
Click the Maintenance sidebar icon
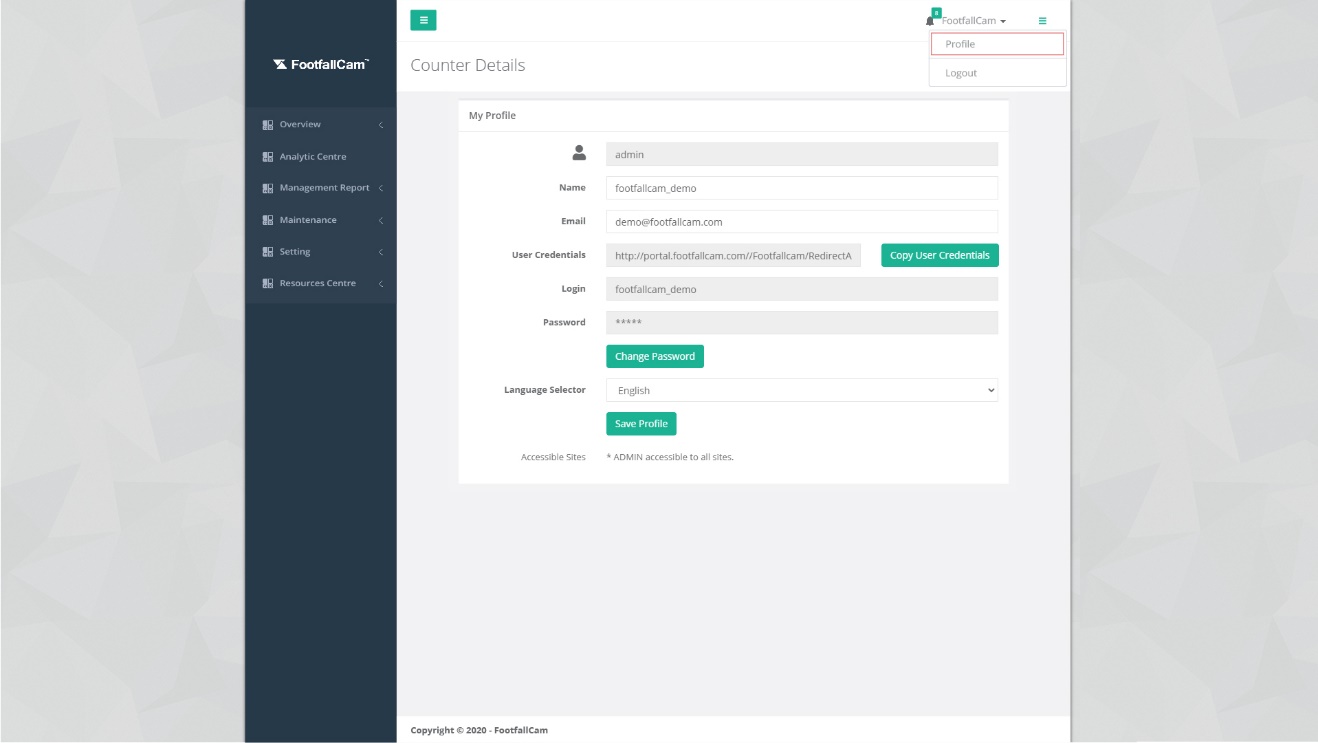tap(267, 220)
